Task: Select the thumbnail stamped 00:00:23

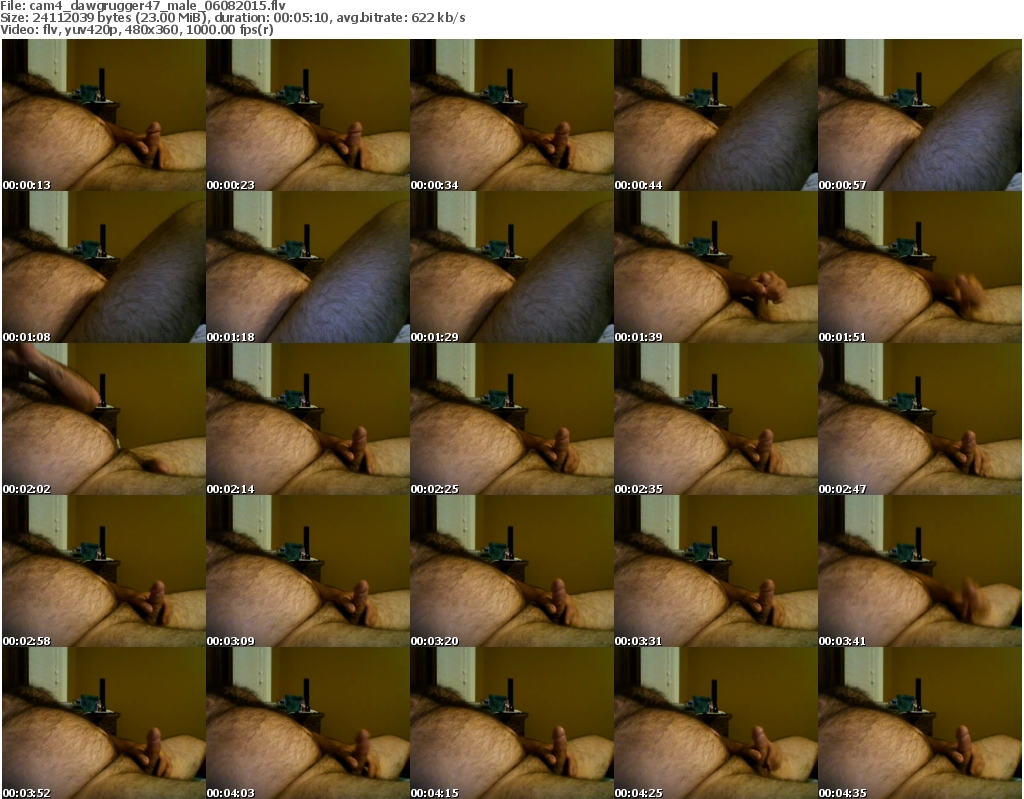Action: [x=308, y=115]
